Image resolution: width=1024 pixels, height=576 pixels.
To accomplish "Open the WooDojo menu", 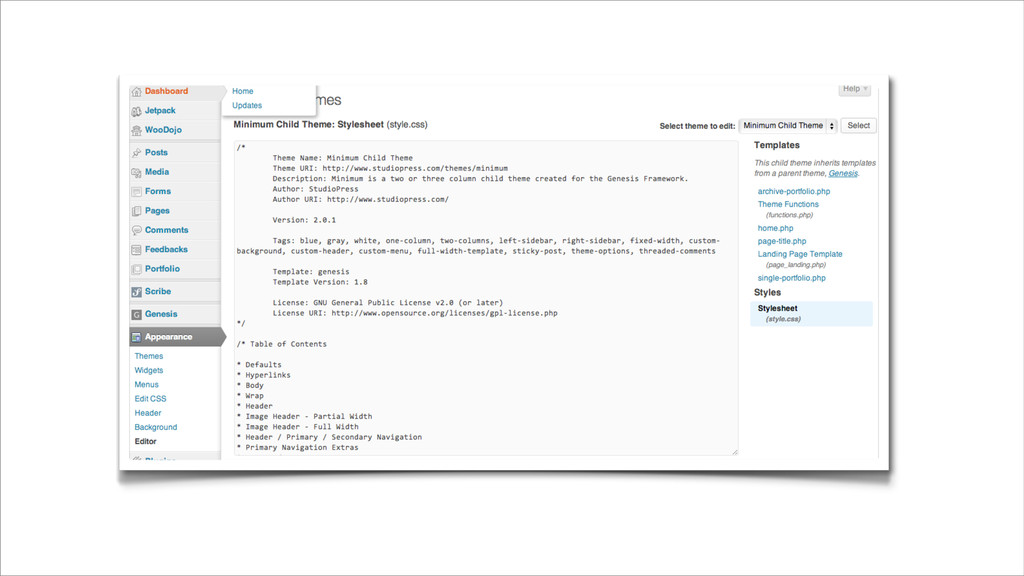I will [163, 130].
